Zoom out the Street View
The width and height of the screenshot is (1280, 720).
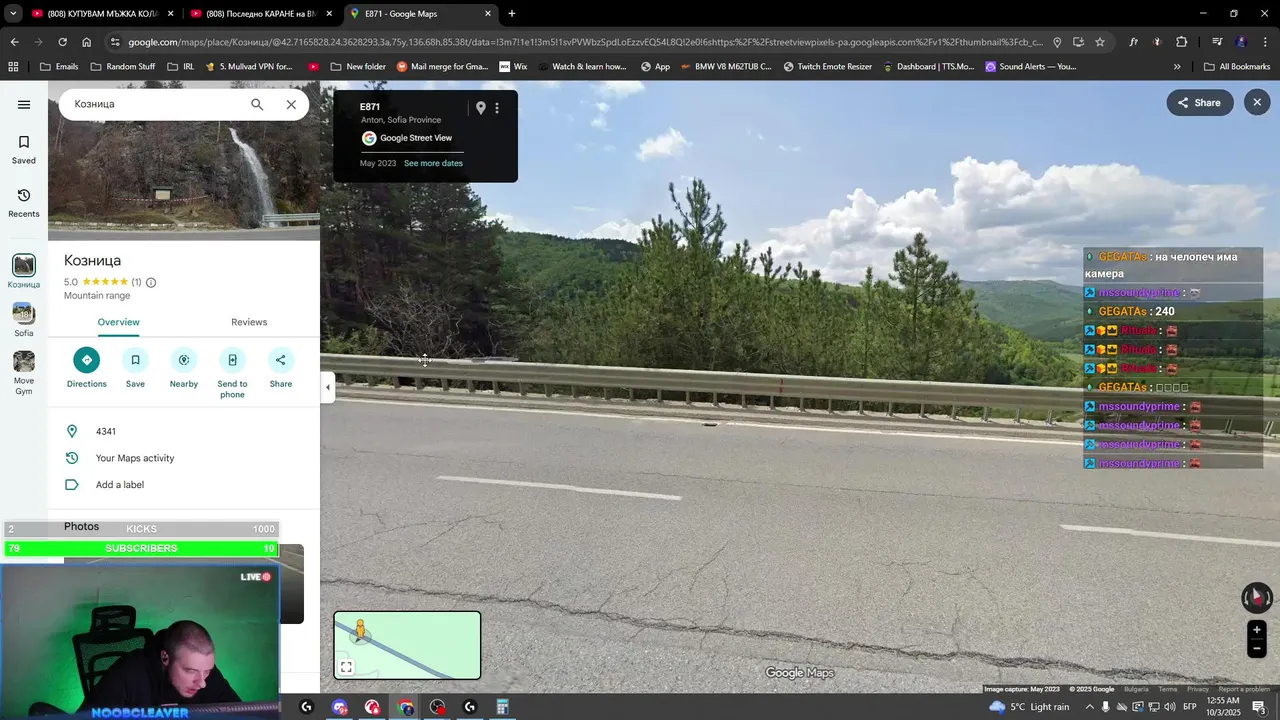click(x=1257, y=649)
